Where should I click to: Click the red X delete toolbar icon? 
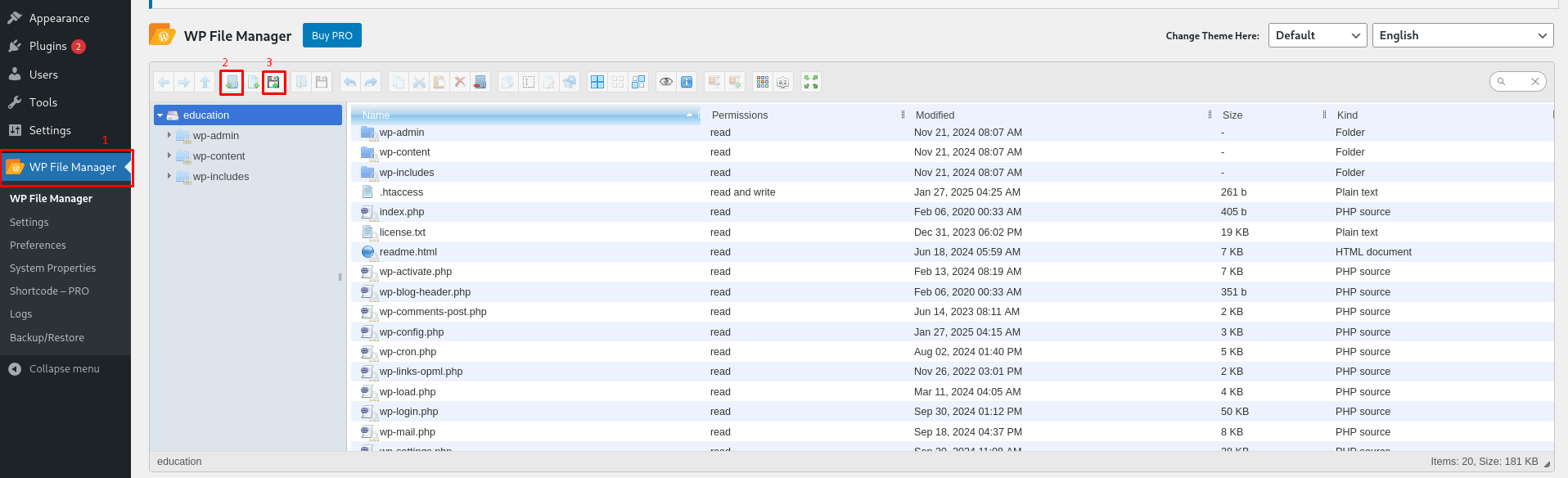[460, 82]
